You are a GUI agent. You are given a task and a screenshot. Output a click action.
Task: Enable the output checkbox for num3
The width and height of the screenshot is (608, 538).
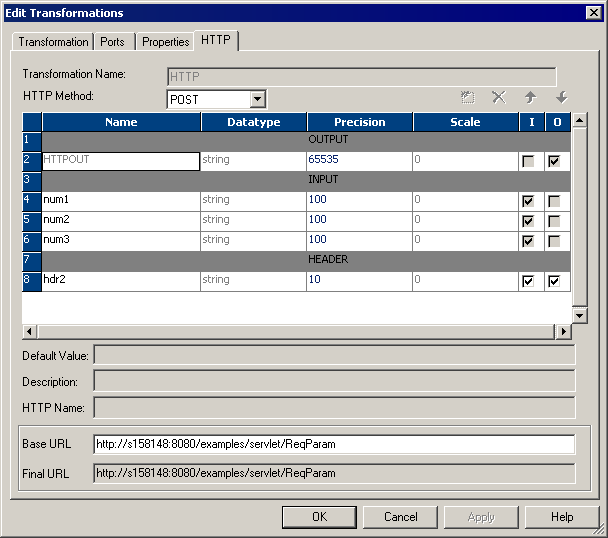(554, 241)
